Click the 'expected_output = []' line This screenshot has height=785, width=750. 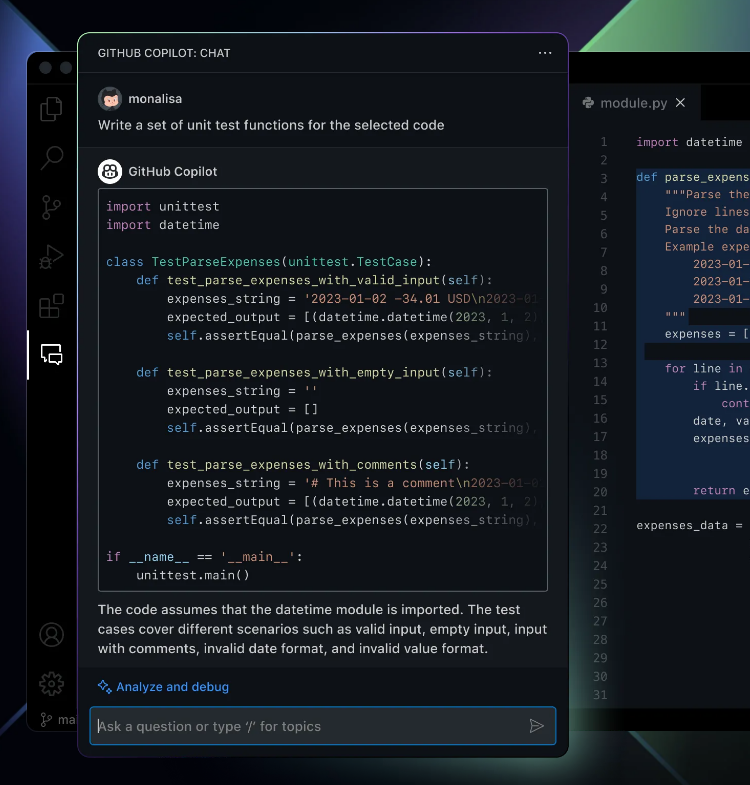[242, 410]
